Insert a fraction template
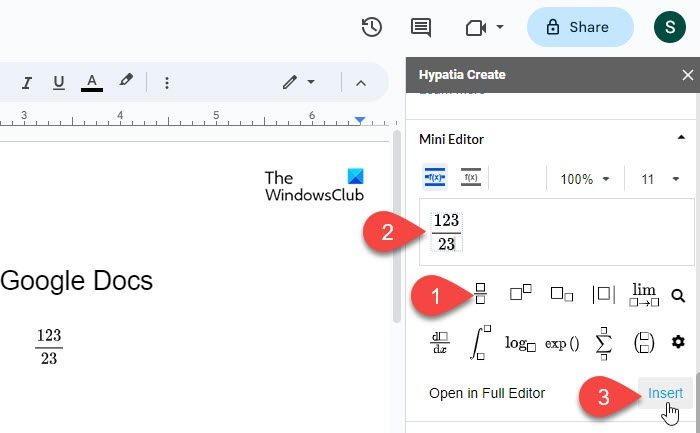 480,294
